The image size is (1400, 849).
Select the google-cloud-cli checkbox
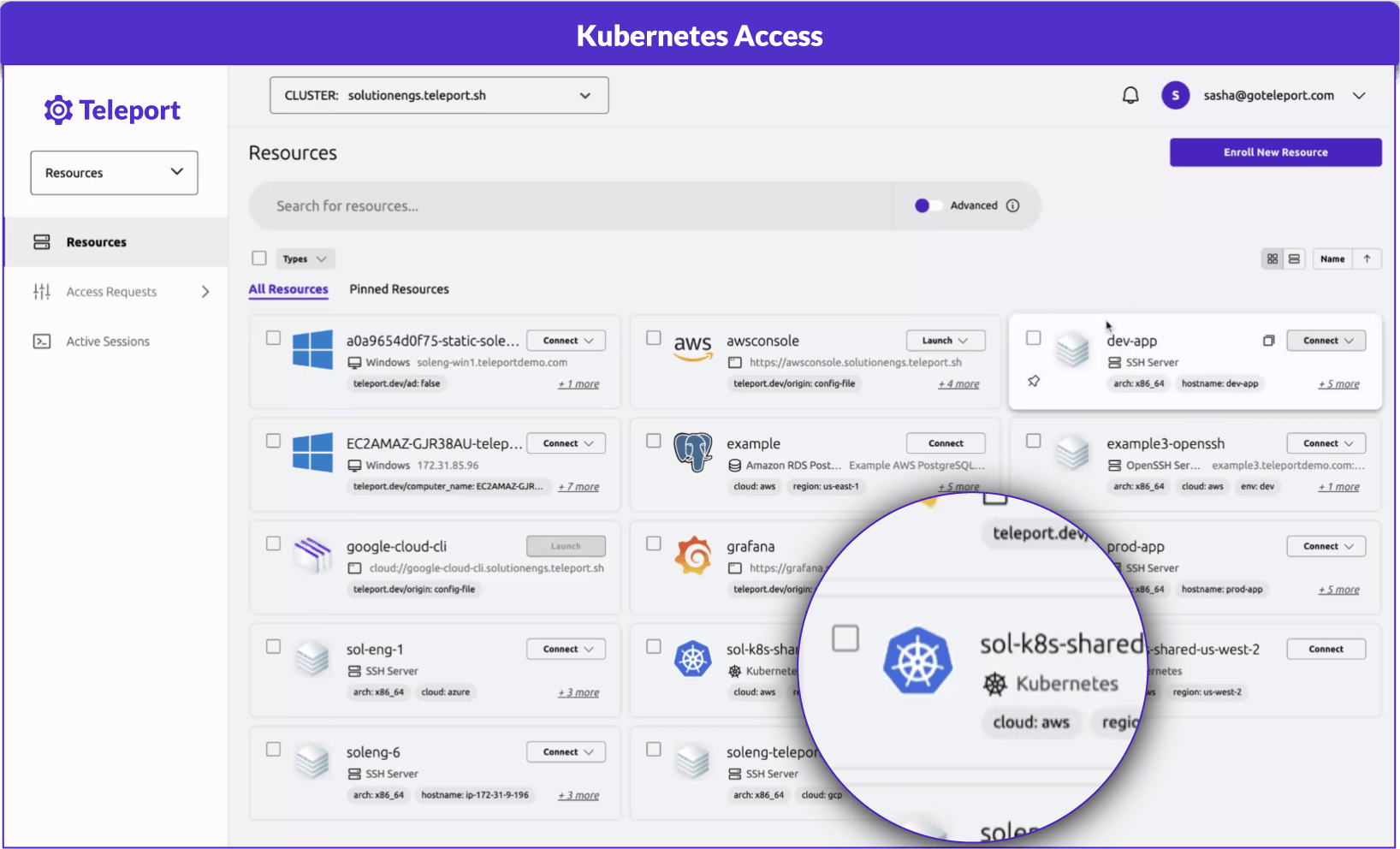(x=273, y=543)
